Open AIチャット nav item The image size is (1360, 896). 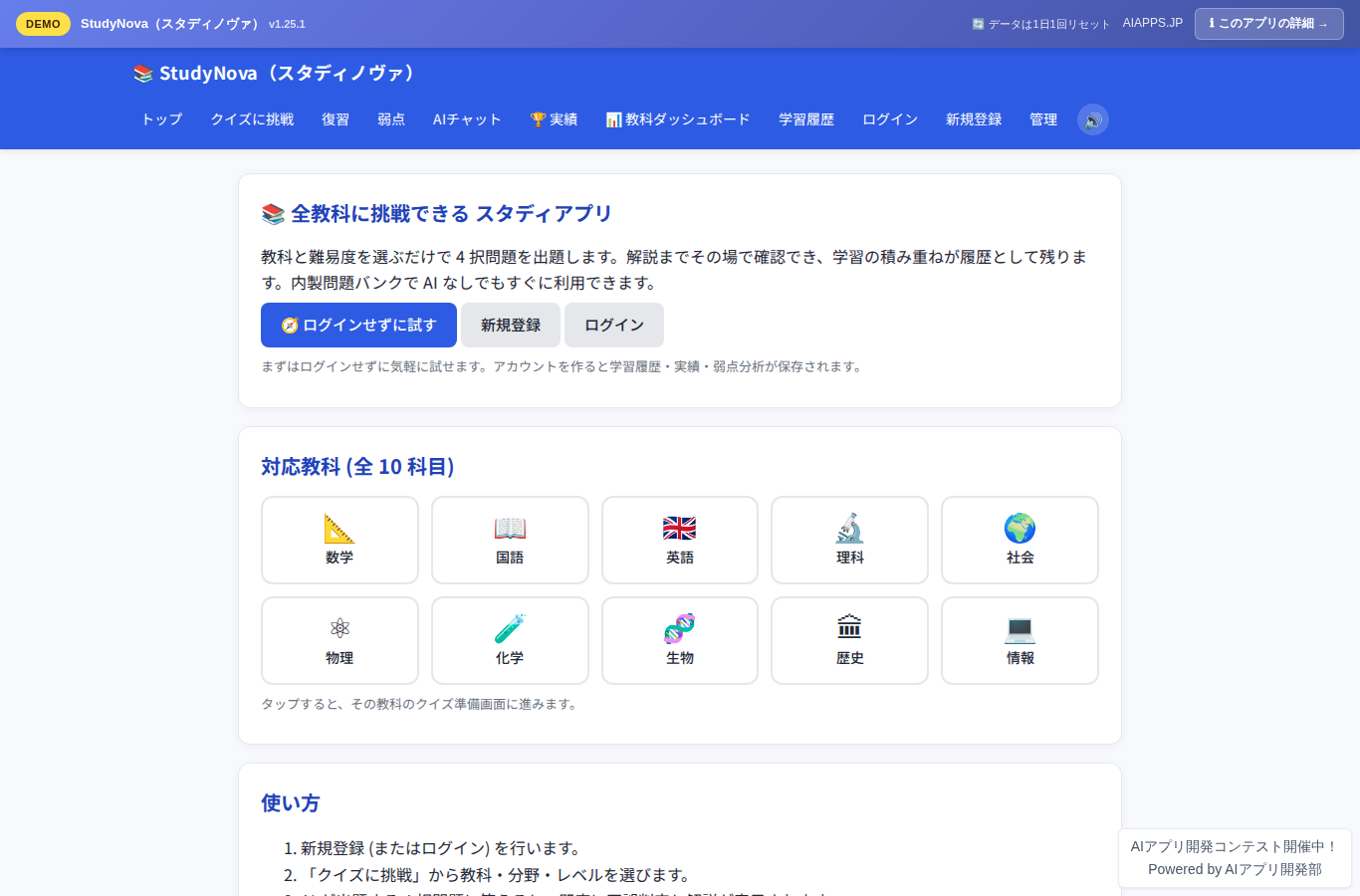click(467, 119)
